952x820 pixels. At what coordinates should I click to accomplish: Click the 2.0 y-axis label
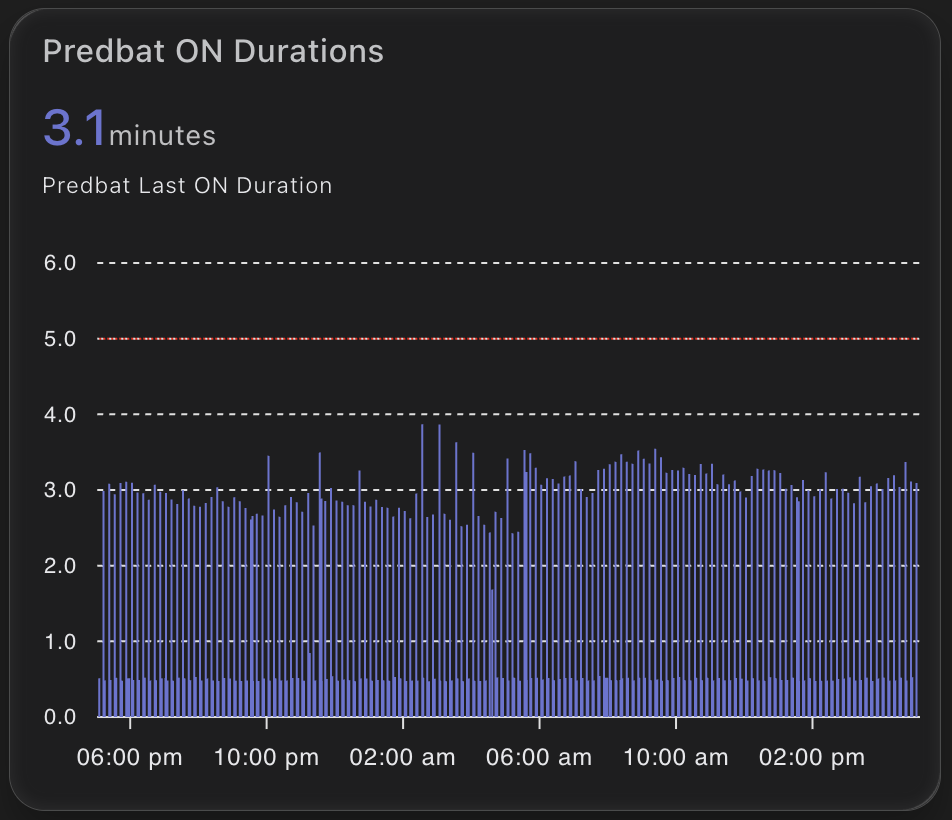point(60,566)
